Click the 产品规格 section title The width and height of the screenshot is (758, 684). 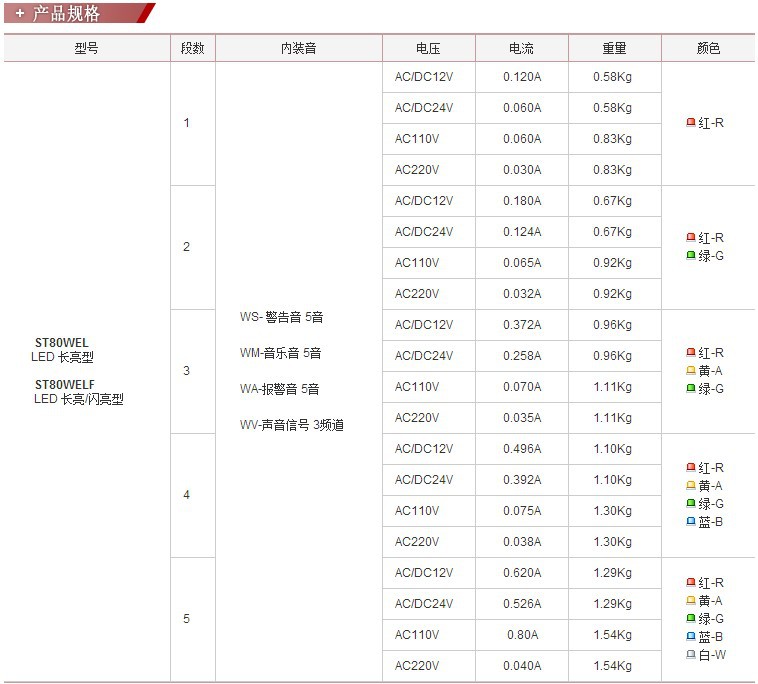pos(67,13)
